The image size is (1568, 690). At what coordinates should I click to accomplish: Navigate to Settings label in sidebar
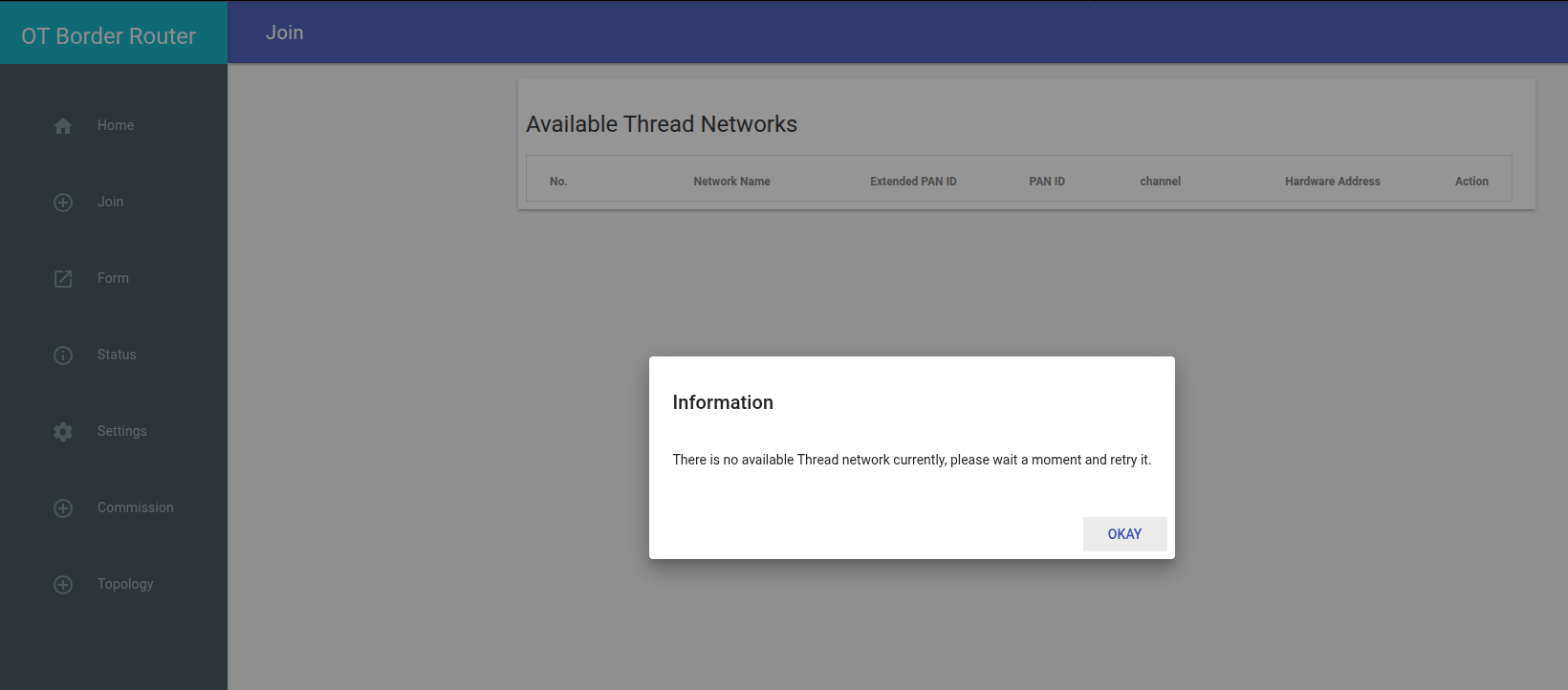(122, 431)
